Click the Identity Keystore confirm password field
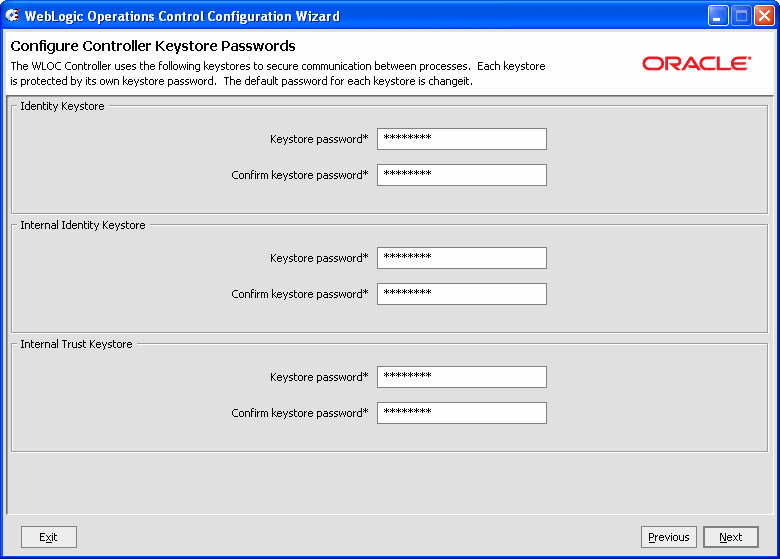Screen dimensions: 780x559 (x=462, y=175)
